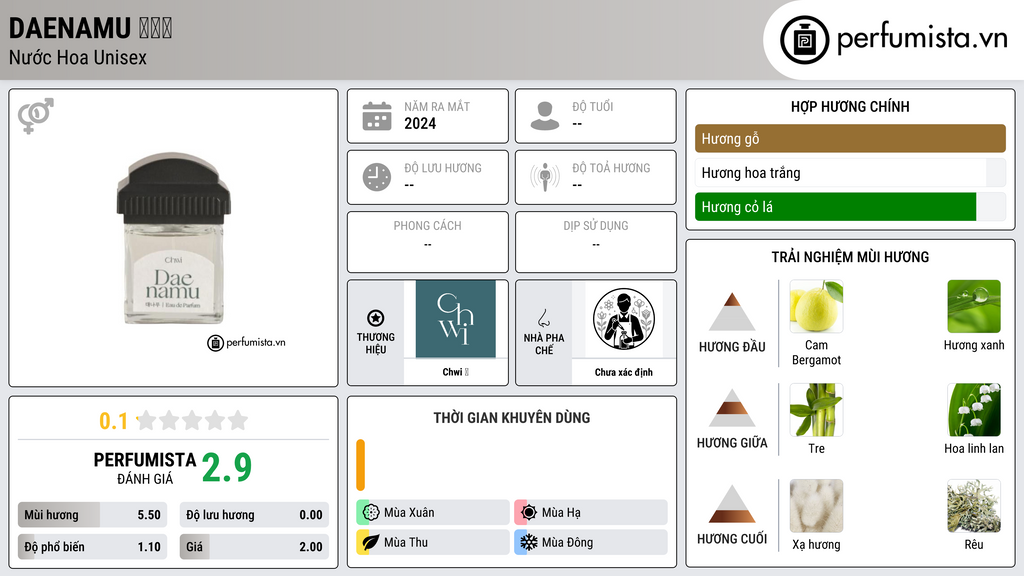Select the Hoa linh lan note image
Image resolution: width=1024 pixels, height=576 pixels.
pos(974,409)
